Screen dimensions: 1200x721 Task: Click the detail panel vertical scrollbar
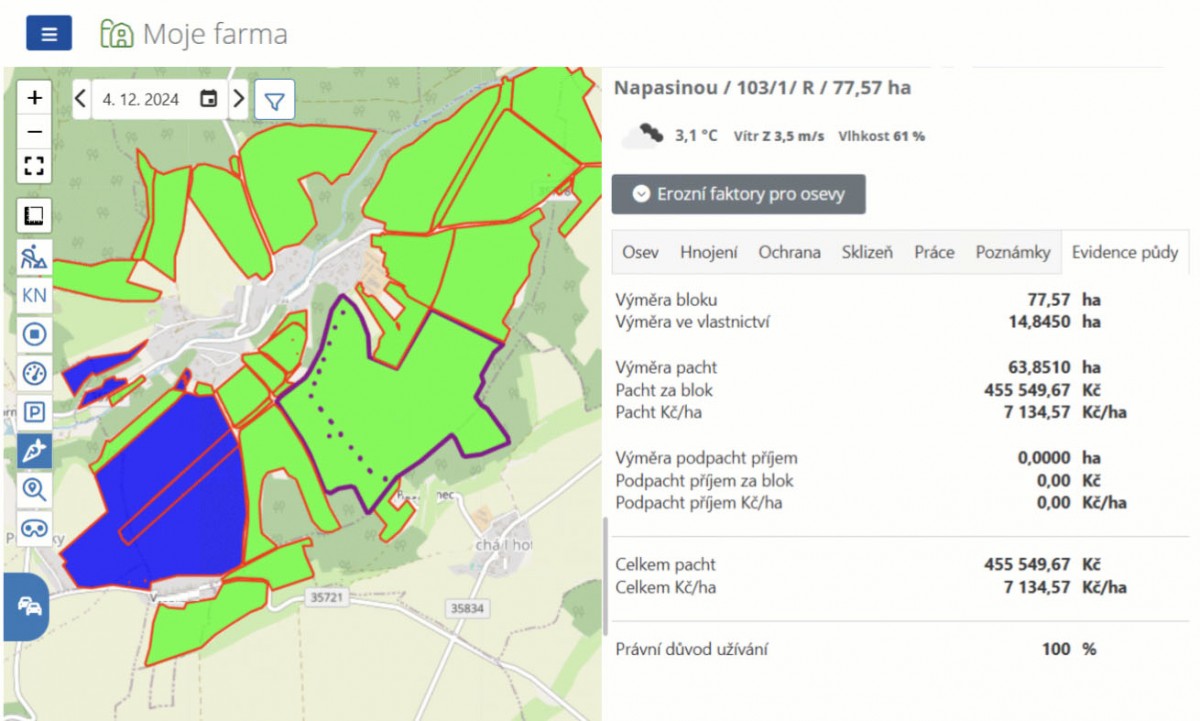tap(605, 577)
